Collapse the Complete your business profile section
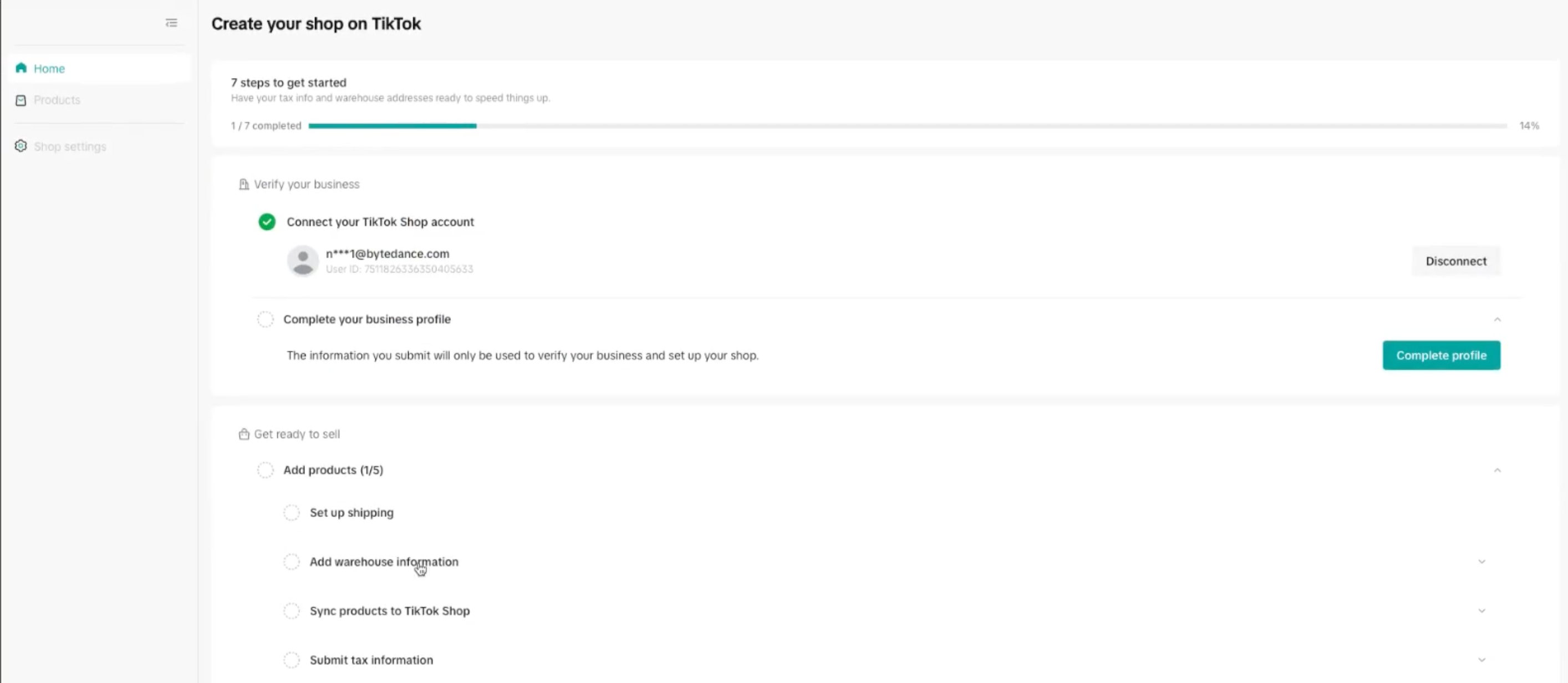Image resolution: width=1568 pixels, height=683 pixels. (x=1497, y=319)
